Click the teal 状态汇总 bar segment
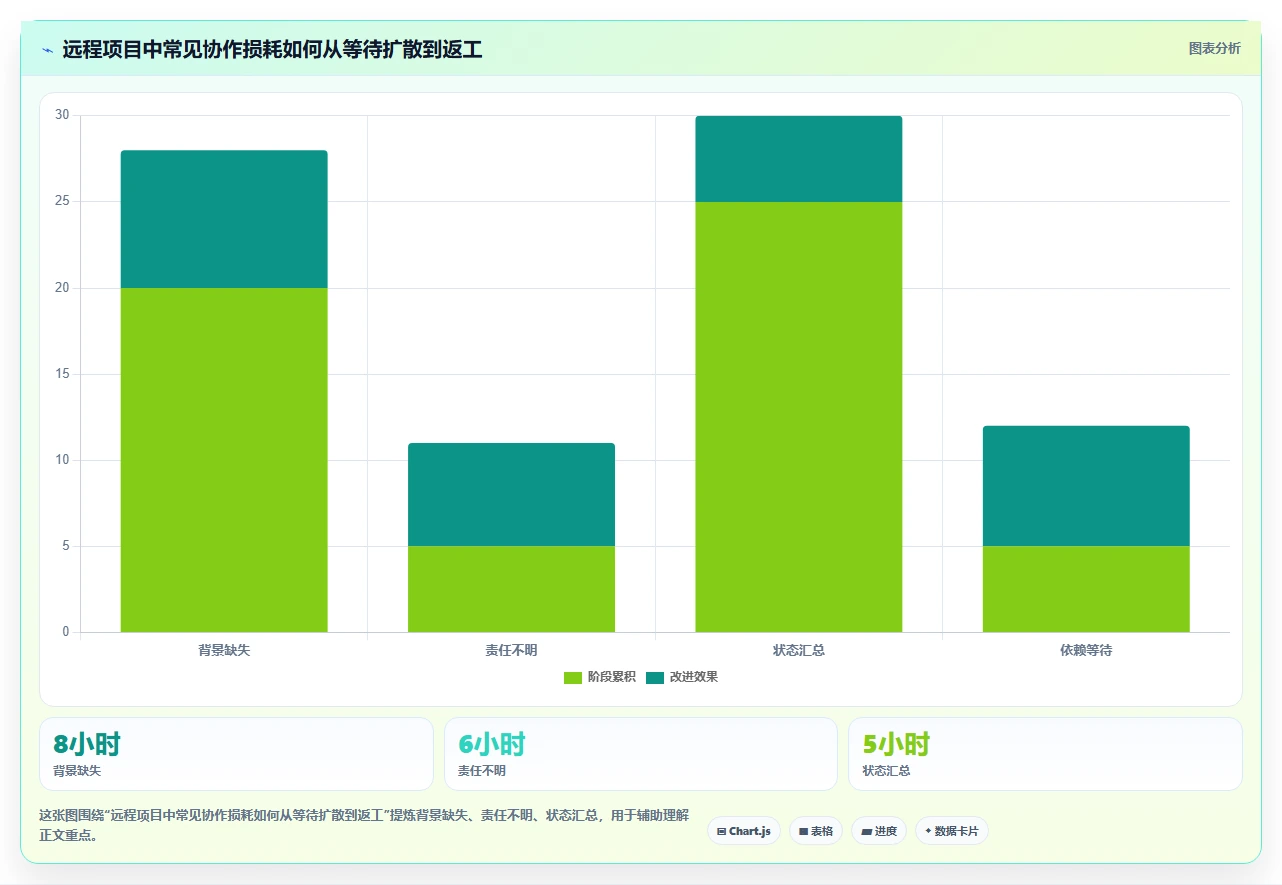The image size is (1282, 885). pyautogui.click(x=799, y=159)
